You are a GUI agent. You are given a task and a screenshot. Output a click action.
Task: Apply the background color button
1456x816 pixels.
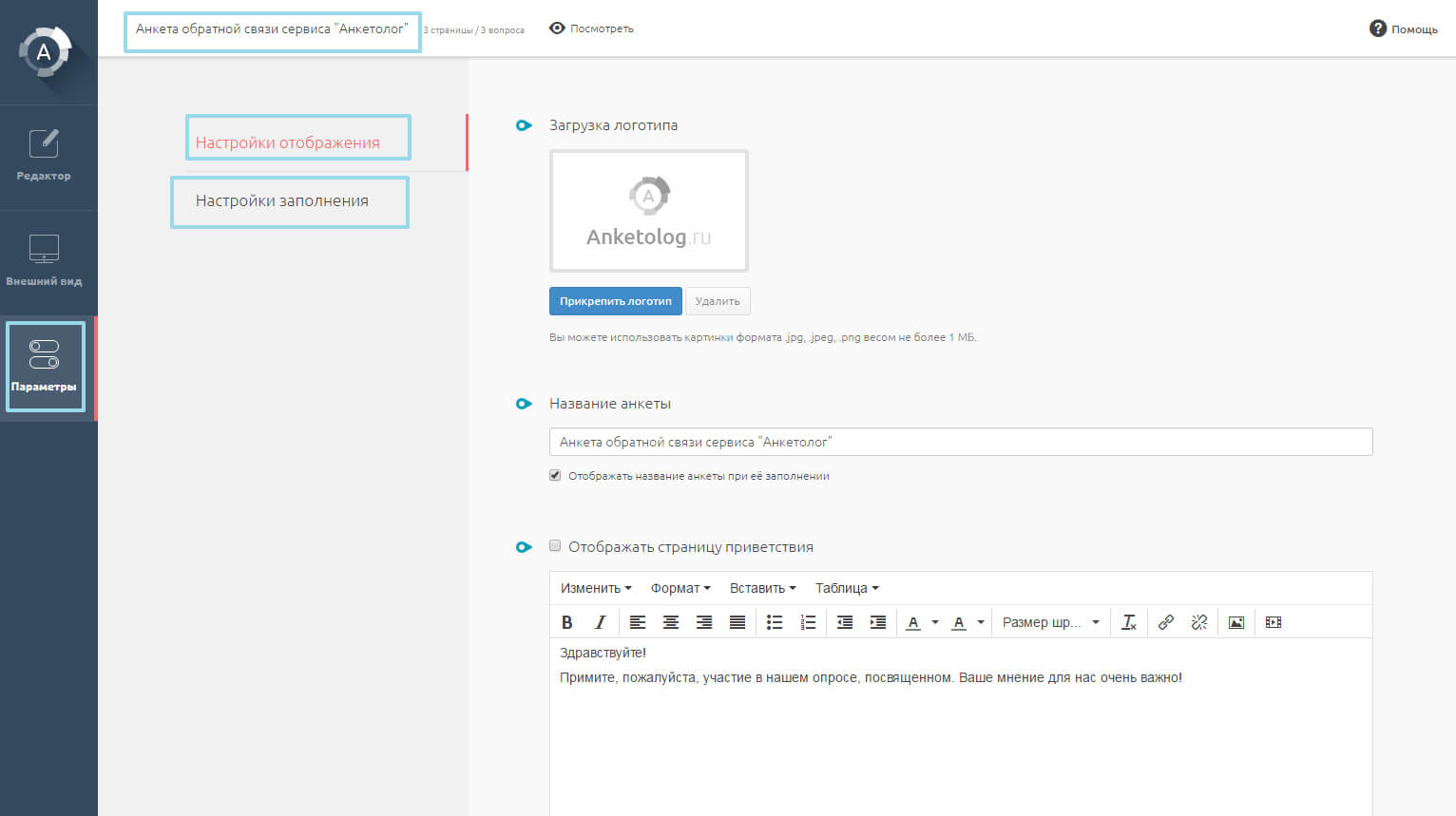[x=959, y=622]
